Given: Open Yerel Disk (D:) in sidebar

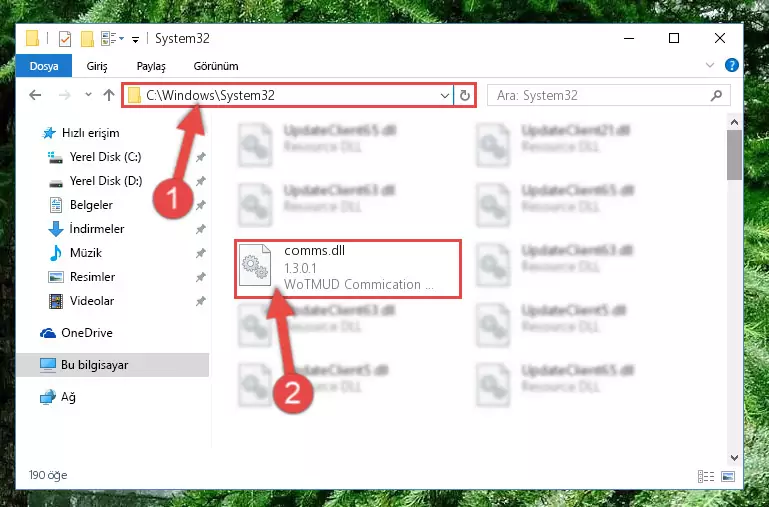Looking at the screenshot, I should coord(105,181).
